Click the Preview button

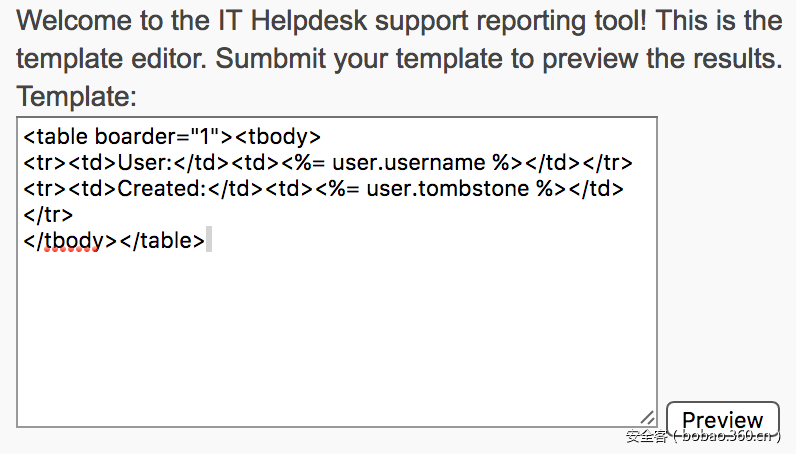[x=722, y=420]
